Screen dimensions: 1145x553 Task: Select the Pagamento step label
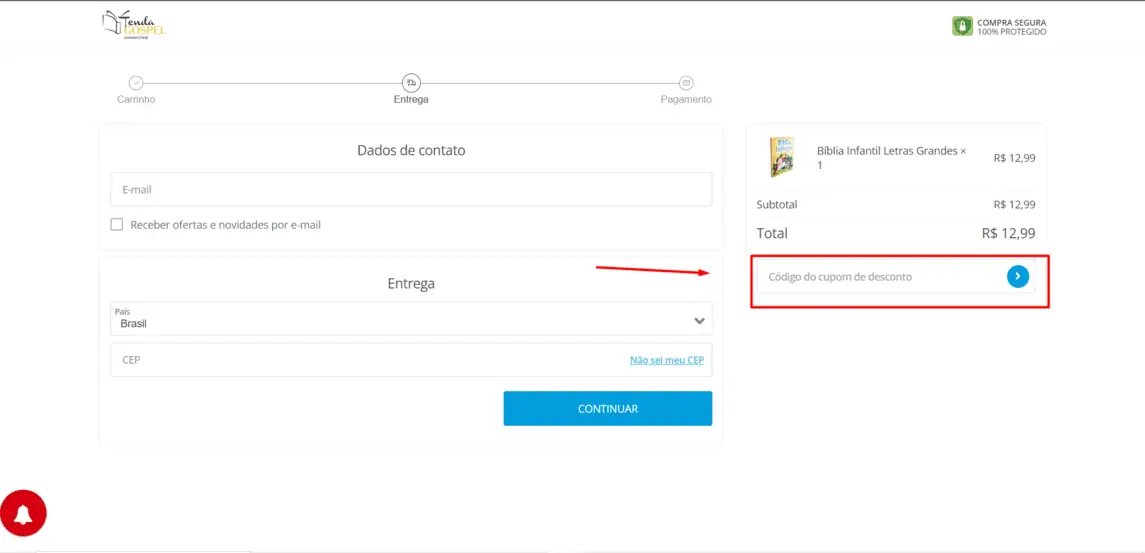pyautogui.click(x=686, y=99)
